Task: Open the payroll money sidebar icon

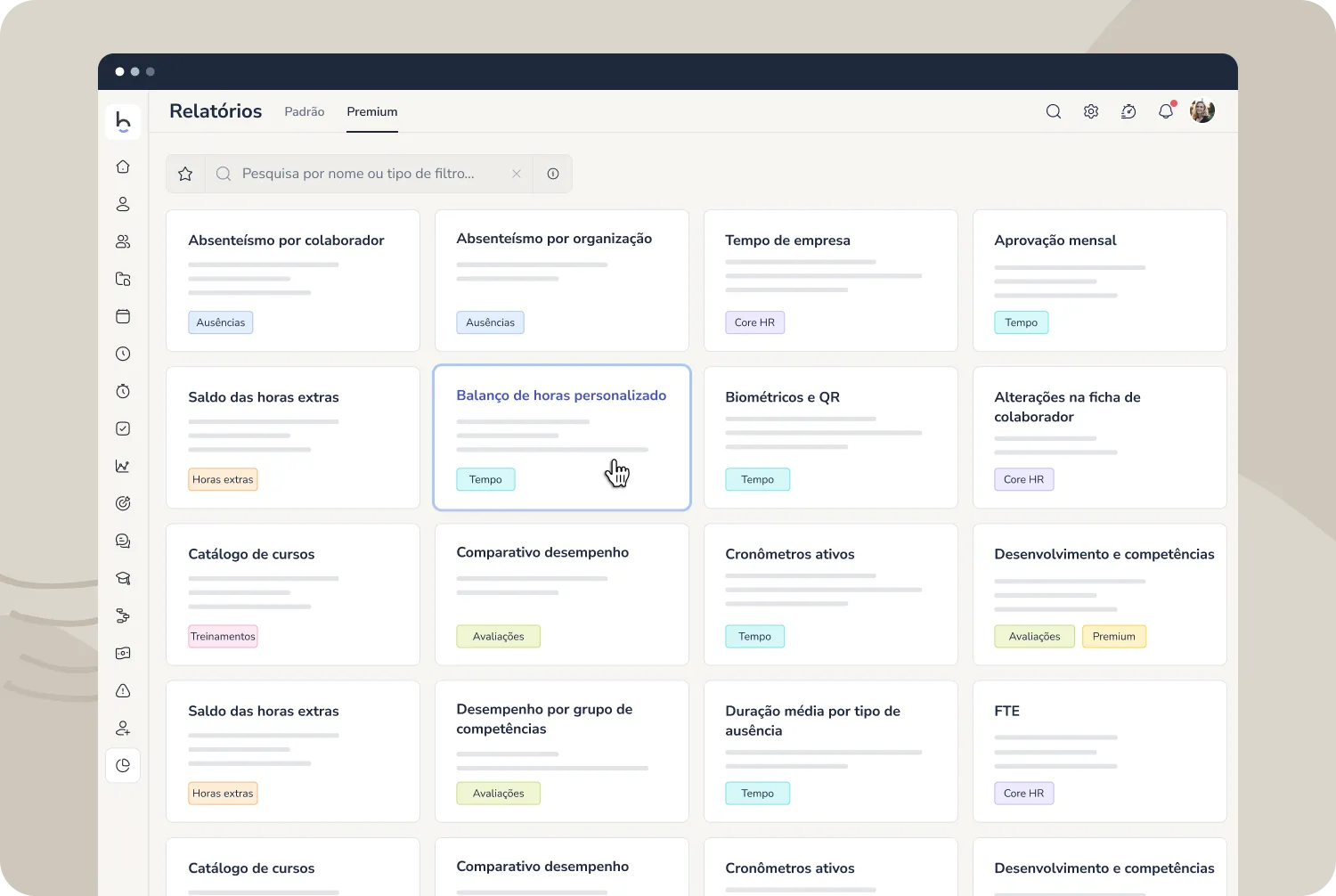Action: pyautogui.click(x=123, y=653)
